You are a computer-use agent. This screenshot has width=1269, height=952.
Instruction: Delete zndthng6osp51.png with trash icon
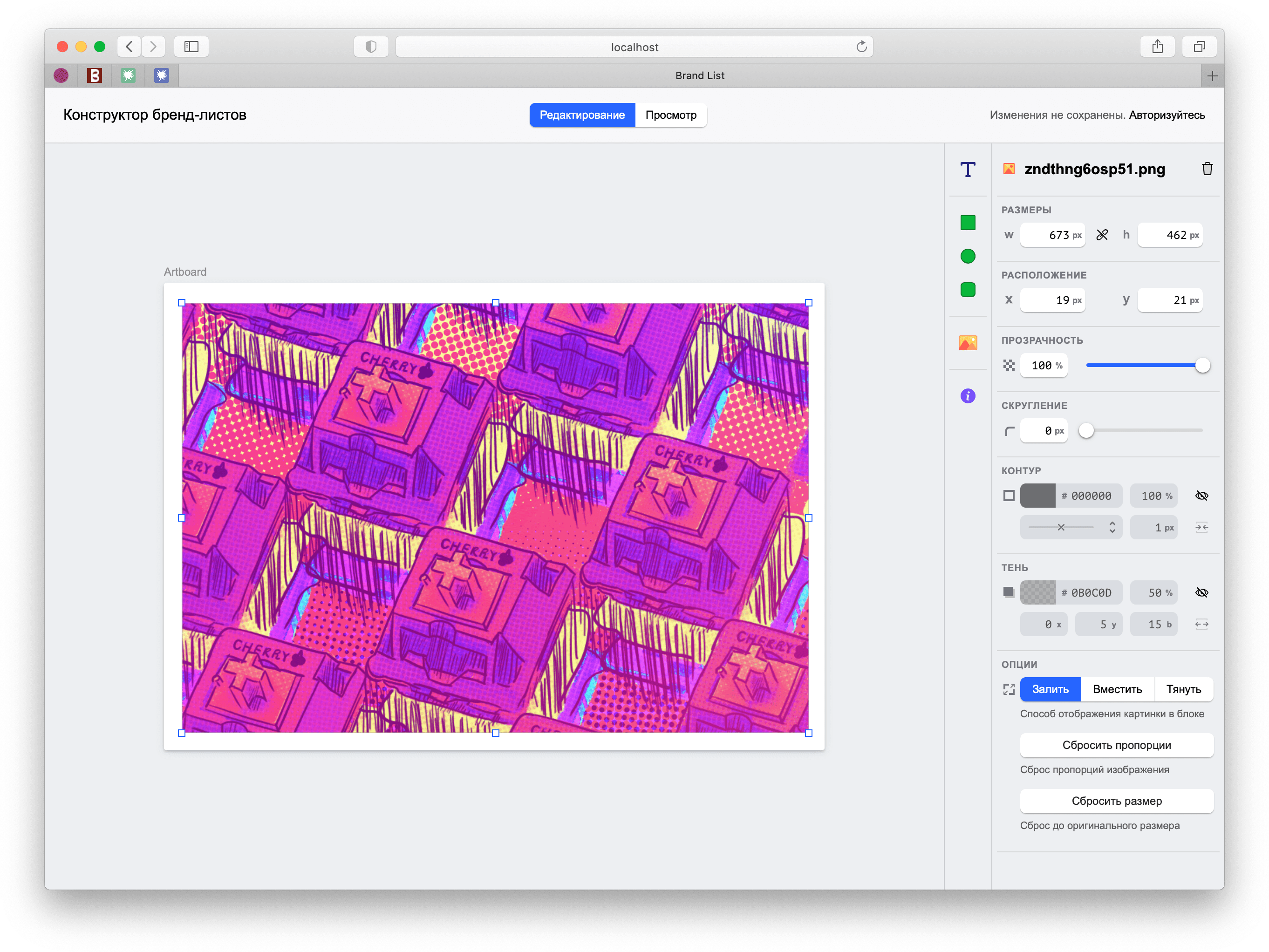tap(1207, 169)
